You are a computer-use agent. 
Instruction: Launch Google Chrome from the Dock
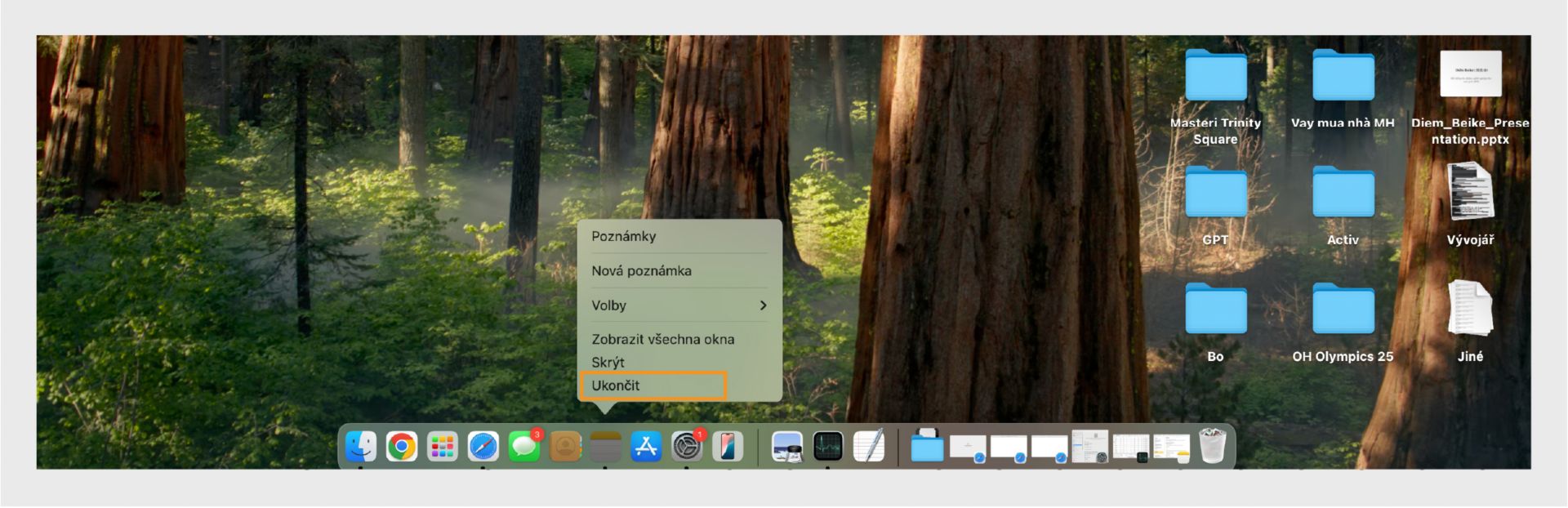tap(401, 447)
